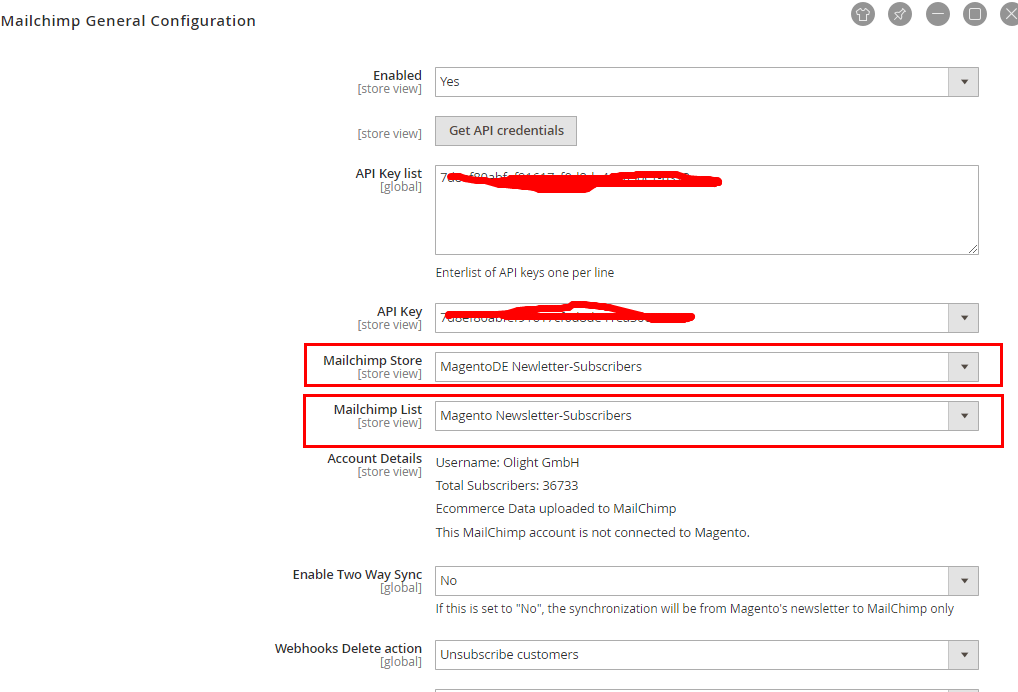Click the Mailchimp List label
The height and width of the screenshot is (692, 1018).
(x=377, y=410)
